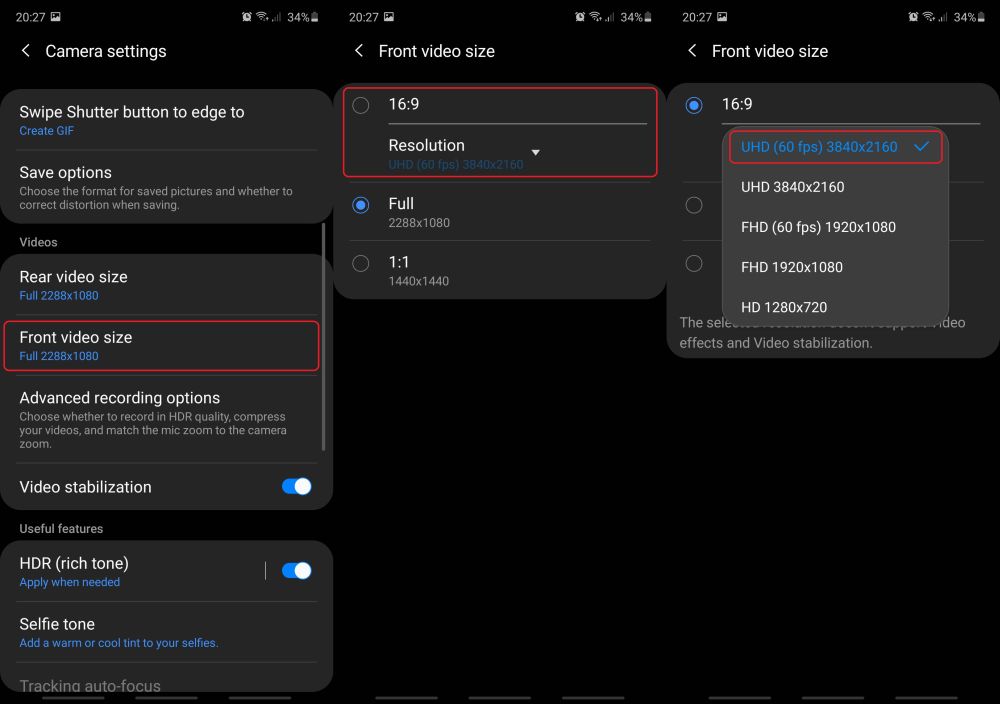Pick FHD (60 fps) 1920x1080 from list
Image resolution: width=1000 pixels, height=704 pixels.
818,227
